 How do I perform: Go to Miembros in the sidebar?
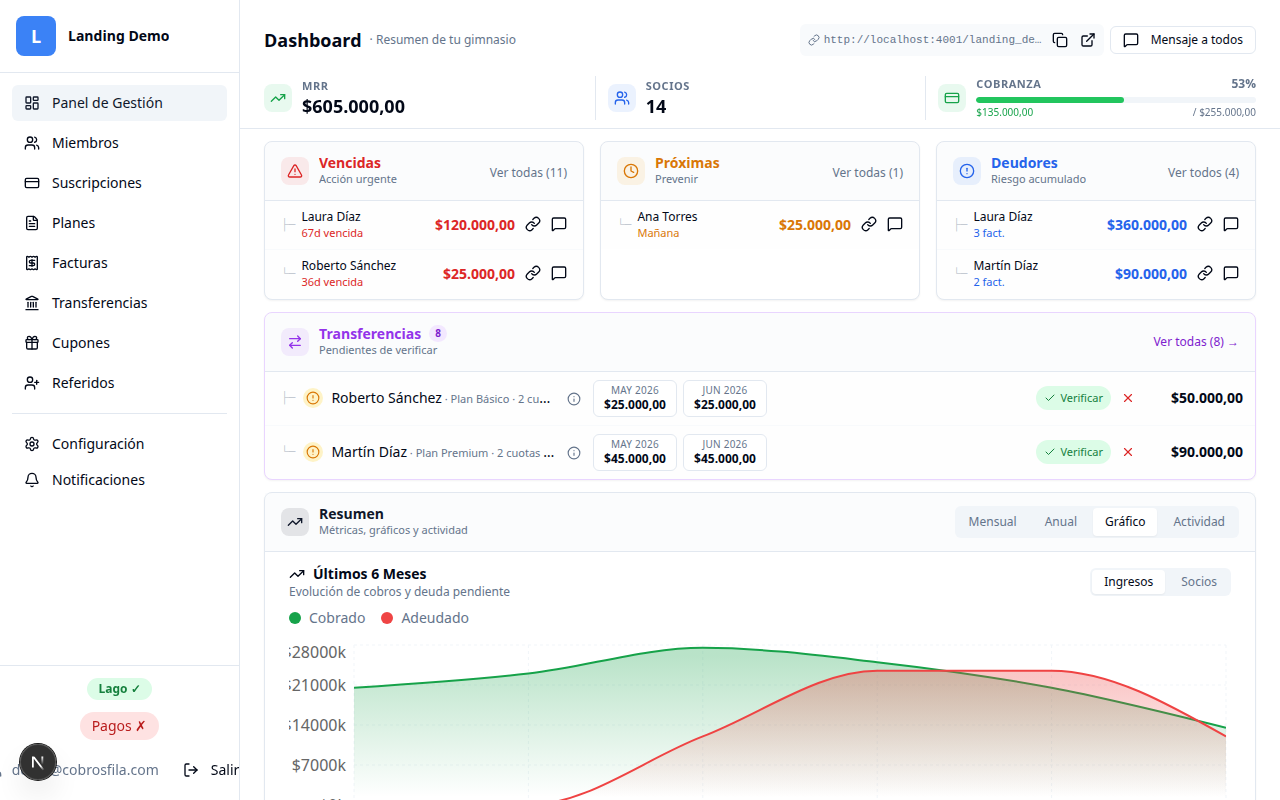[119, 143]
